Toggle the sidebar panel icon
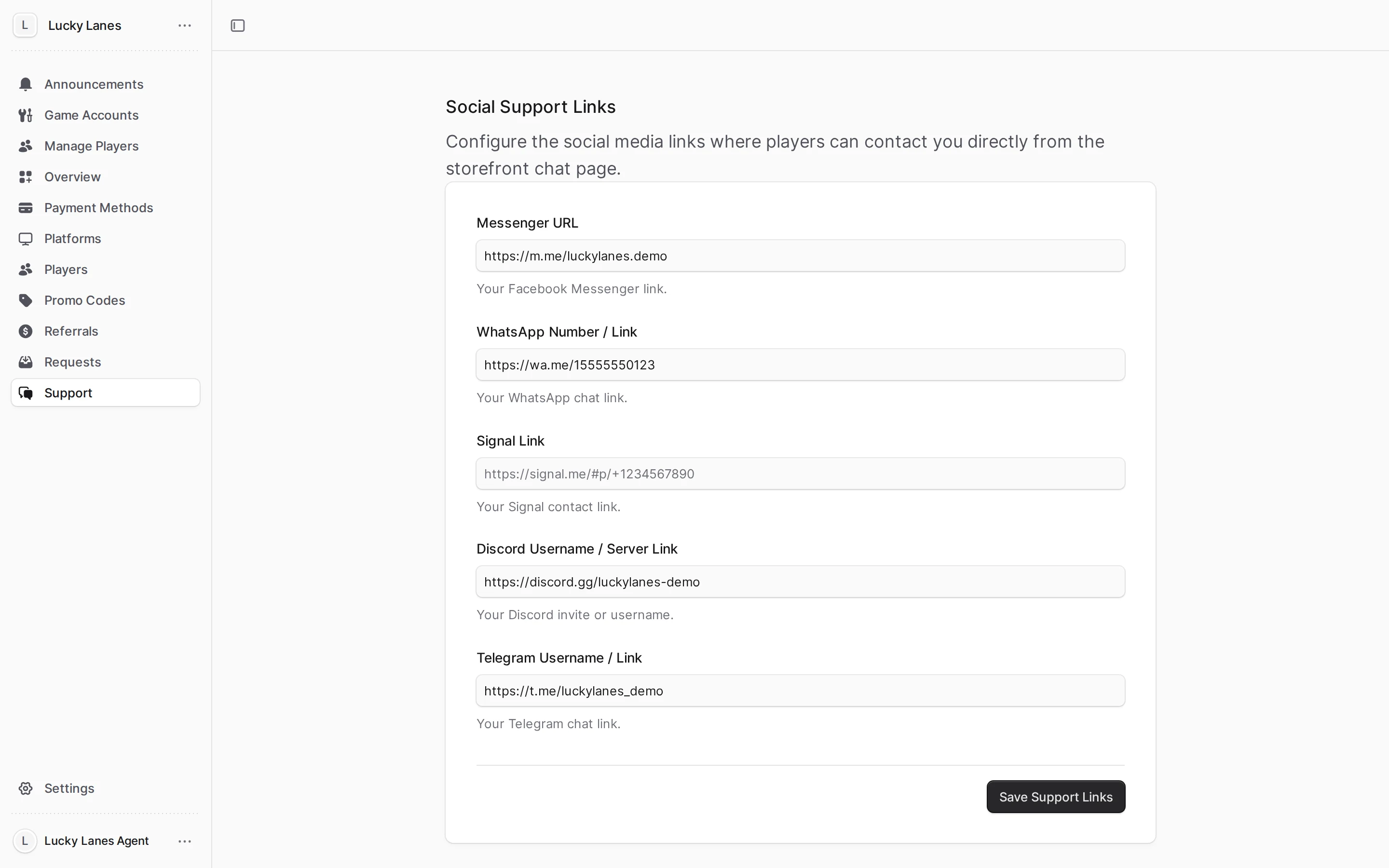This screenshot has height=868, width=1389. 238,26
